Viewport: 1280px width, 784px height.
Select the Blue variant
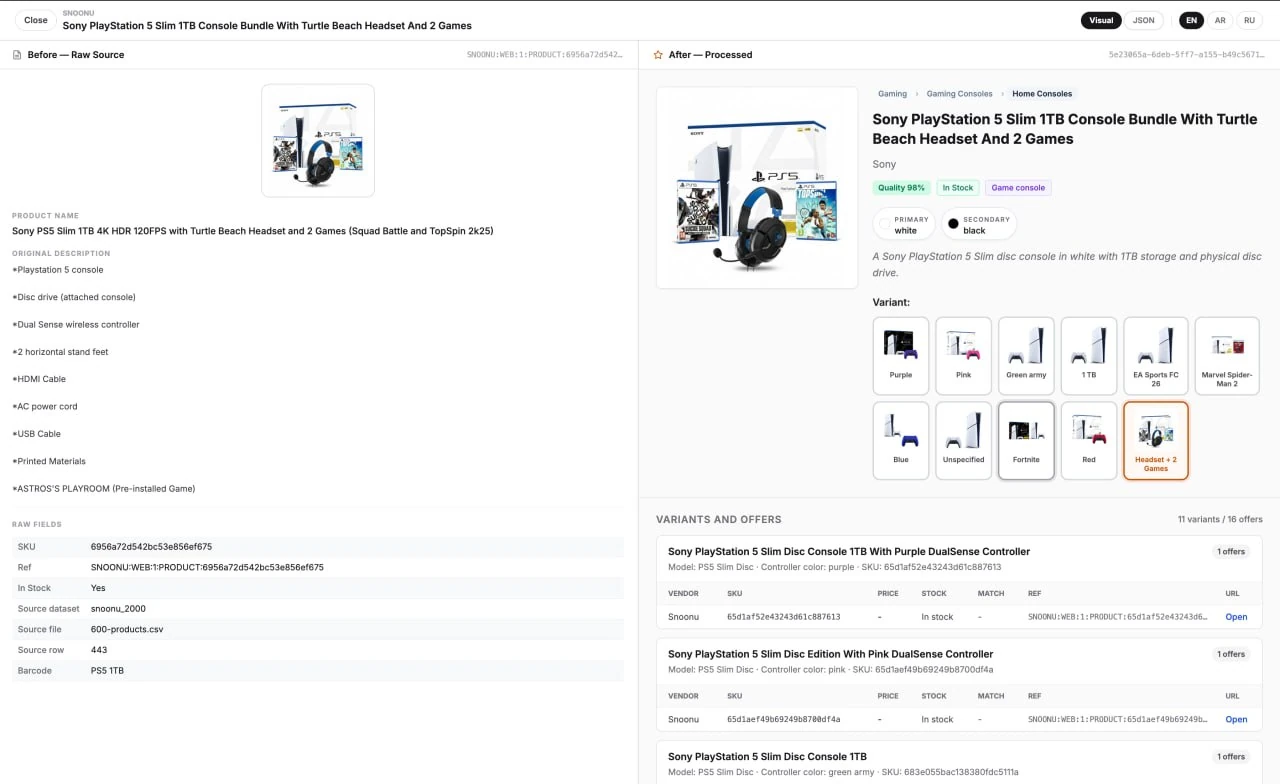(x=901, y=441)
